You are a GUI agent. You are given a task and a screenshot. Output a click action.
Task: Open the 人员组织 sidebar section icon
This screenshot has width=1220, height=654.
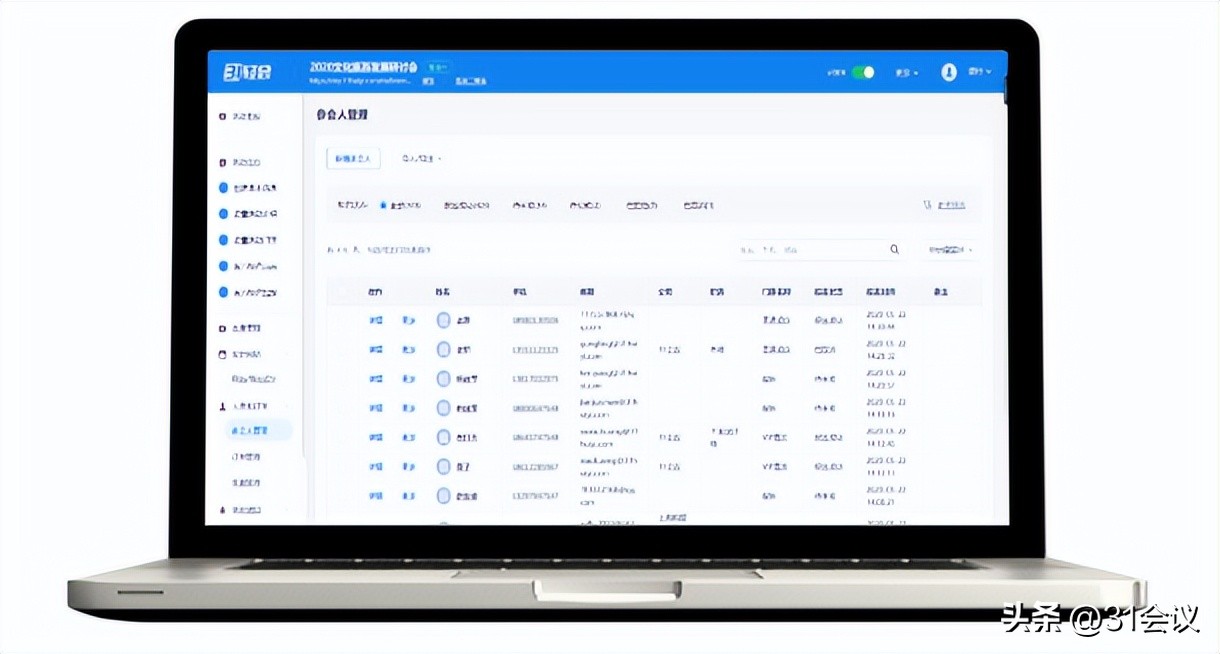[222, 406]
